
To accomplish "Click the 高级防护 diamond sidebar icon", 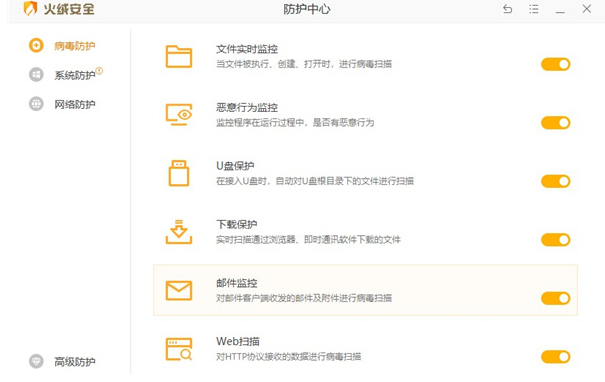I will pyautogui.click(x=36, y=361).
